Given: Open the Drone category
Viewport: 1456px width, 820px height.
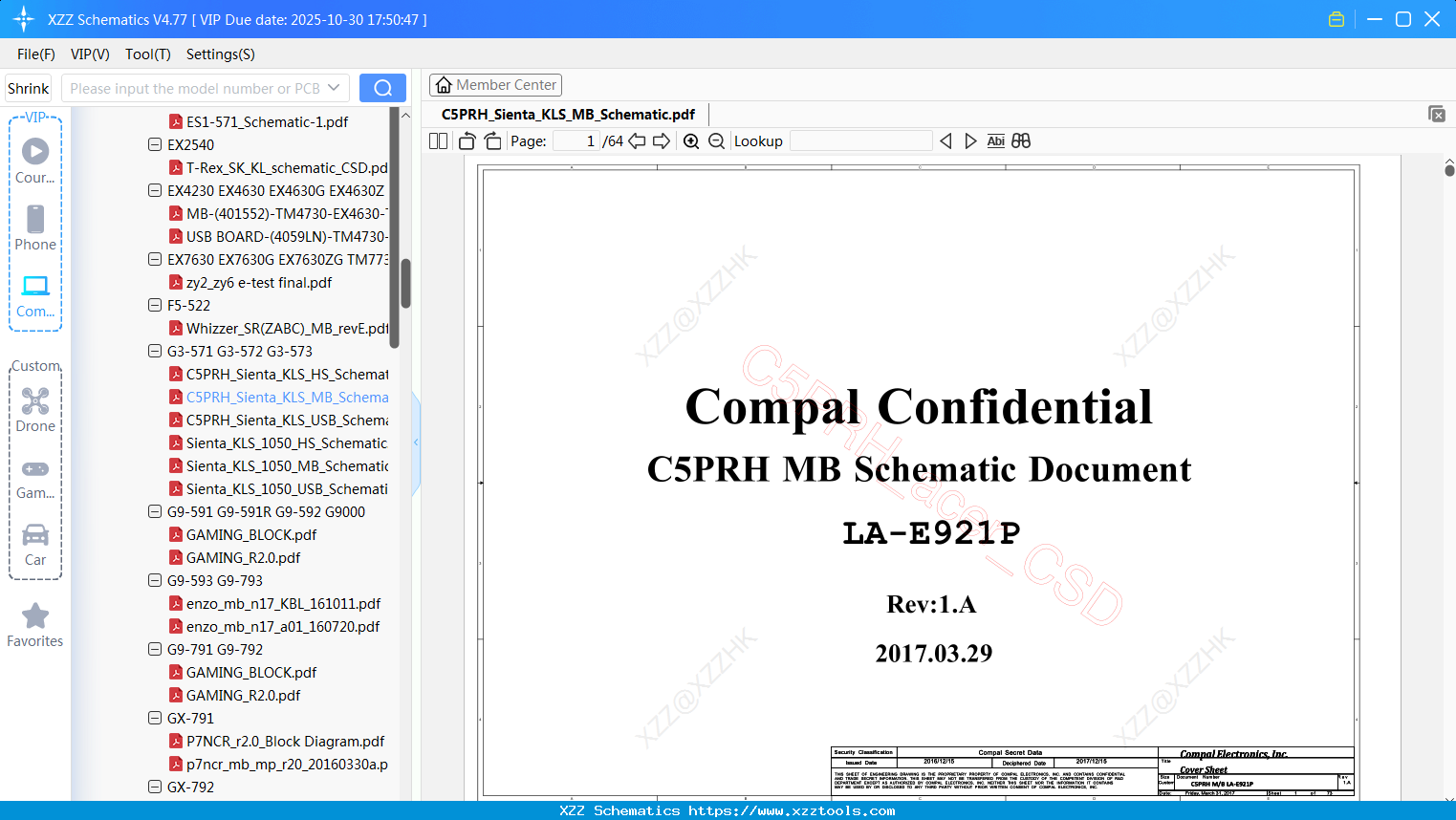Looking at the screenshot, I should 35,410.
